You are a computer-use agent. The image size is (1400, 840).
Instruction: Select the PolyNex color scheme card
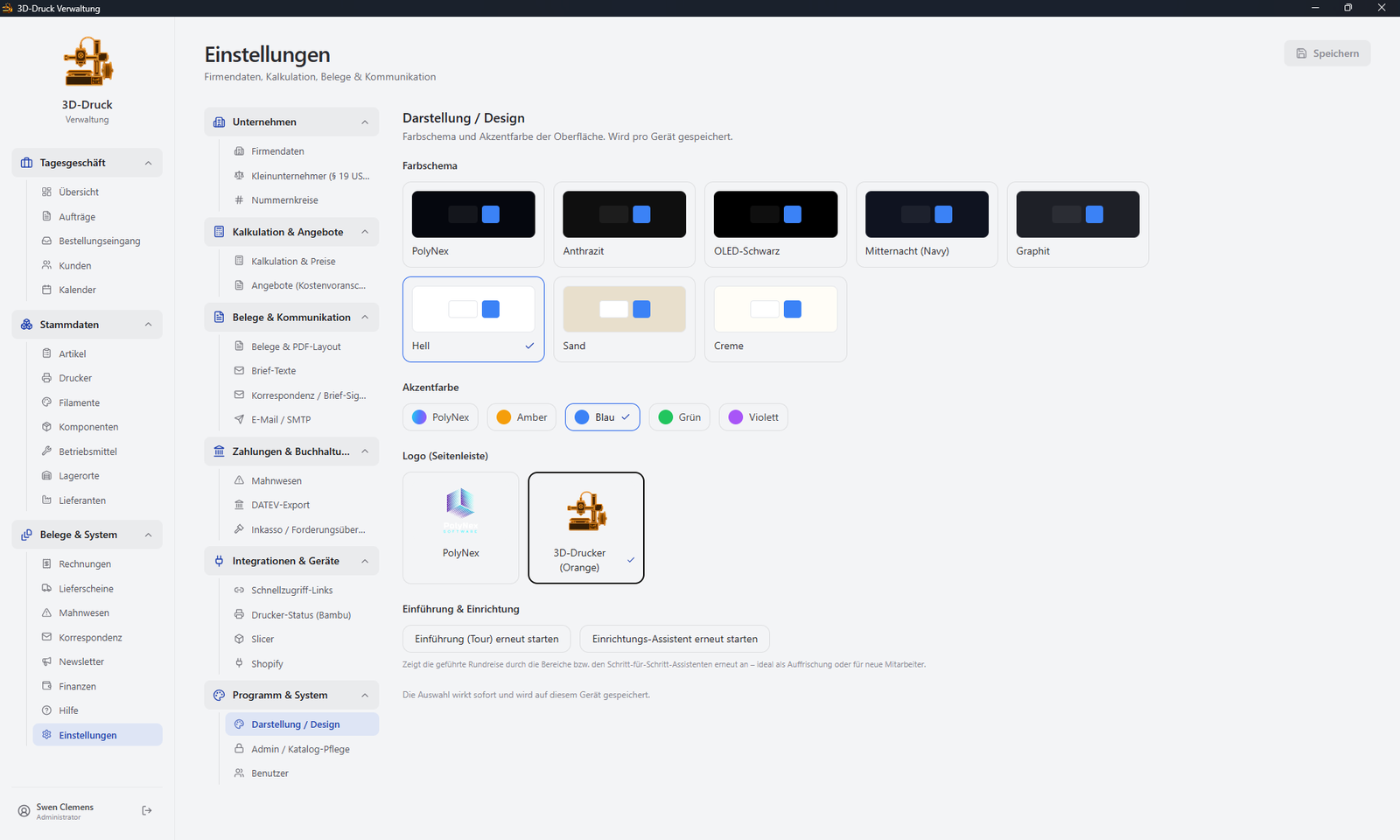tap(473, 225)
